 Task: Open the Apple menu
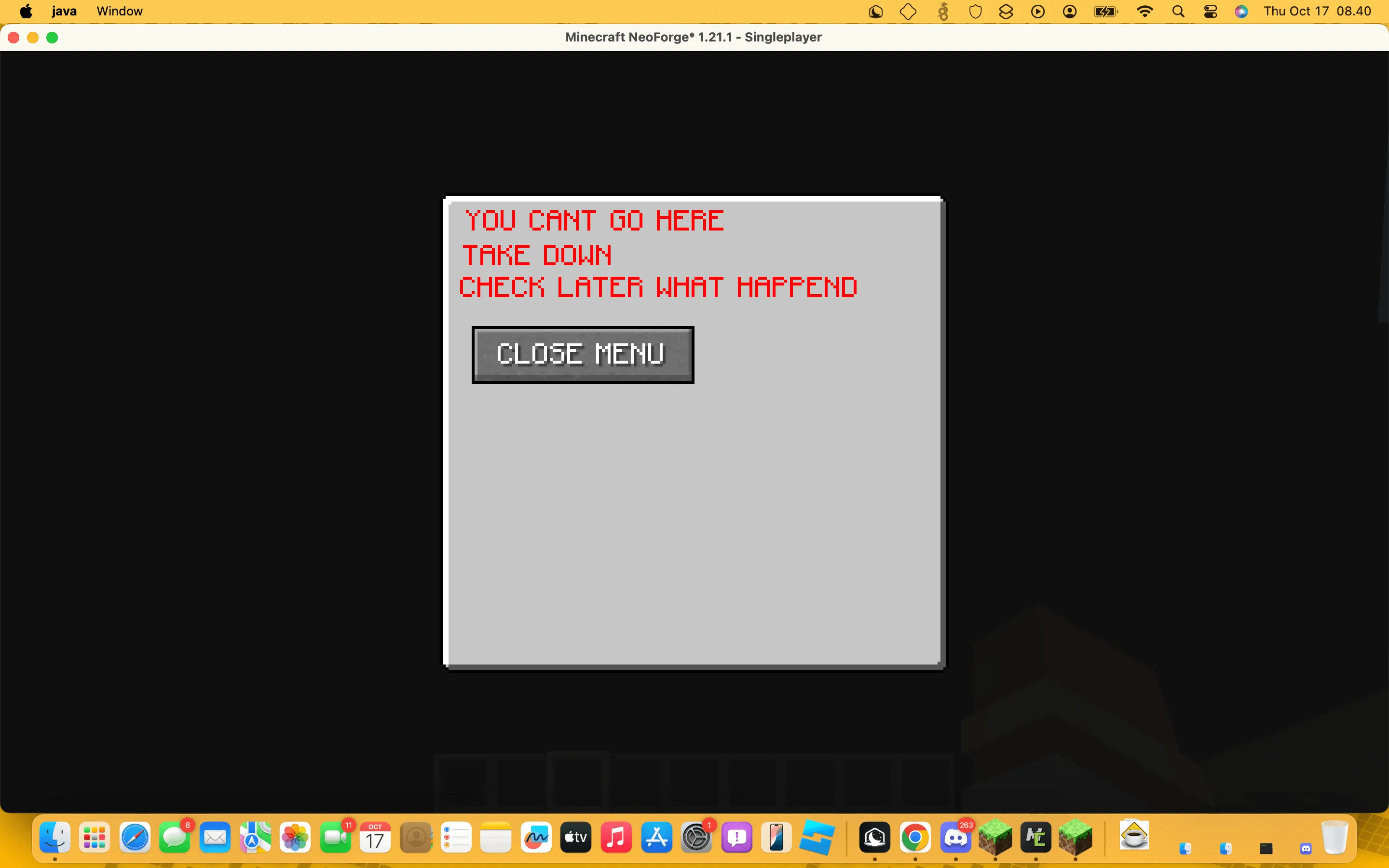[x=26, y=12]
